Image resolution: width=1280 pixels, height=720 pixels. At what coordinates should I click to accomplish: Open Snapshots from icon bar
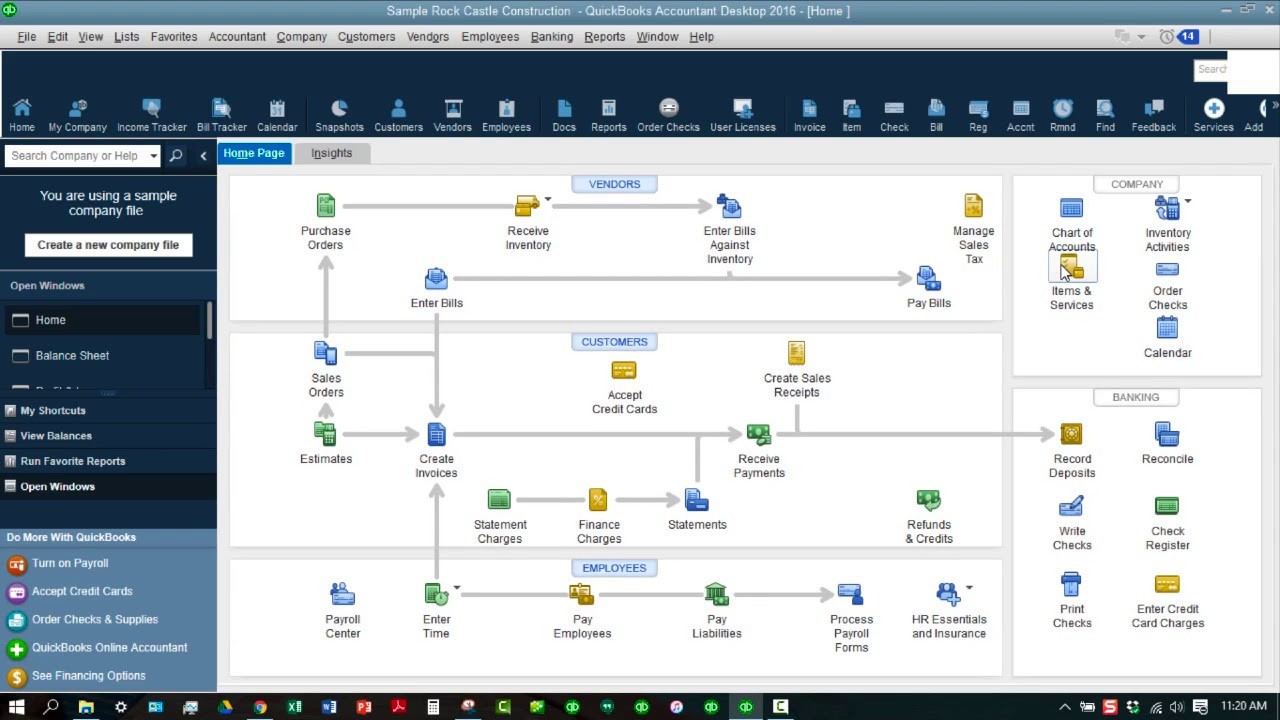coord(339,116)
